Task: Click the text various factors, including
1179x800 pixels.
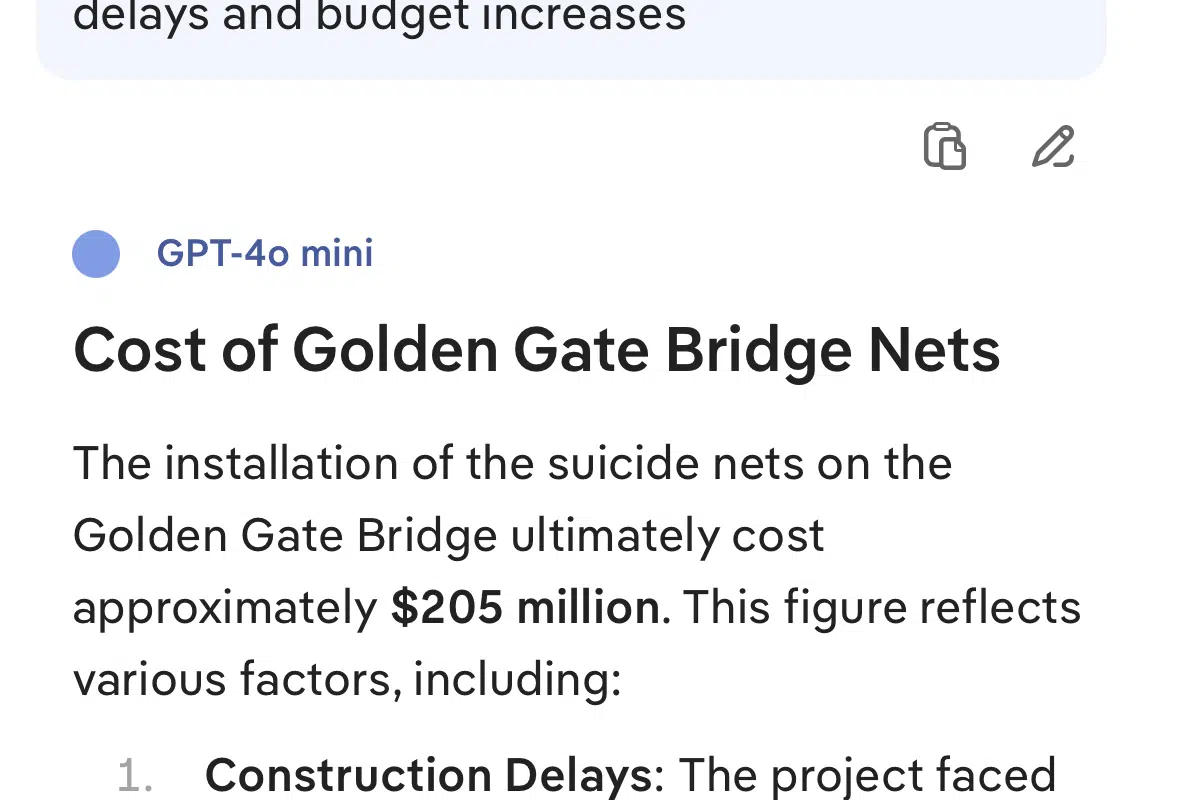Action: (347, 680)
